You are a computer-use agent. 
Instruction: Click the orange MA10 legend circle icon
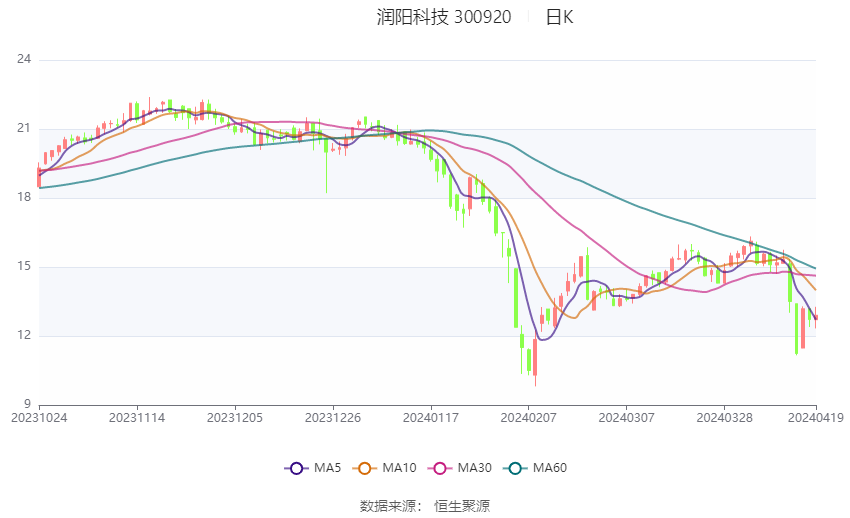point(364,469)
